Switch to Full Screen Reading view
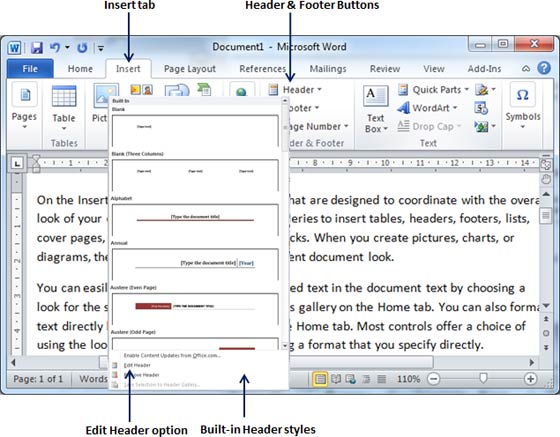The image size is (560, 437). coord(336,379)
